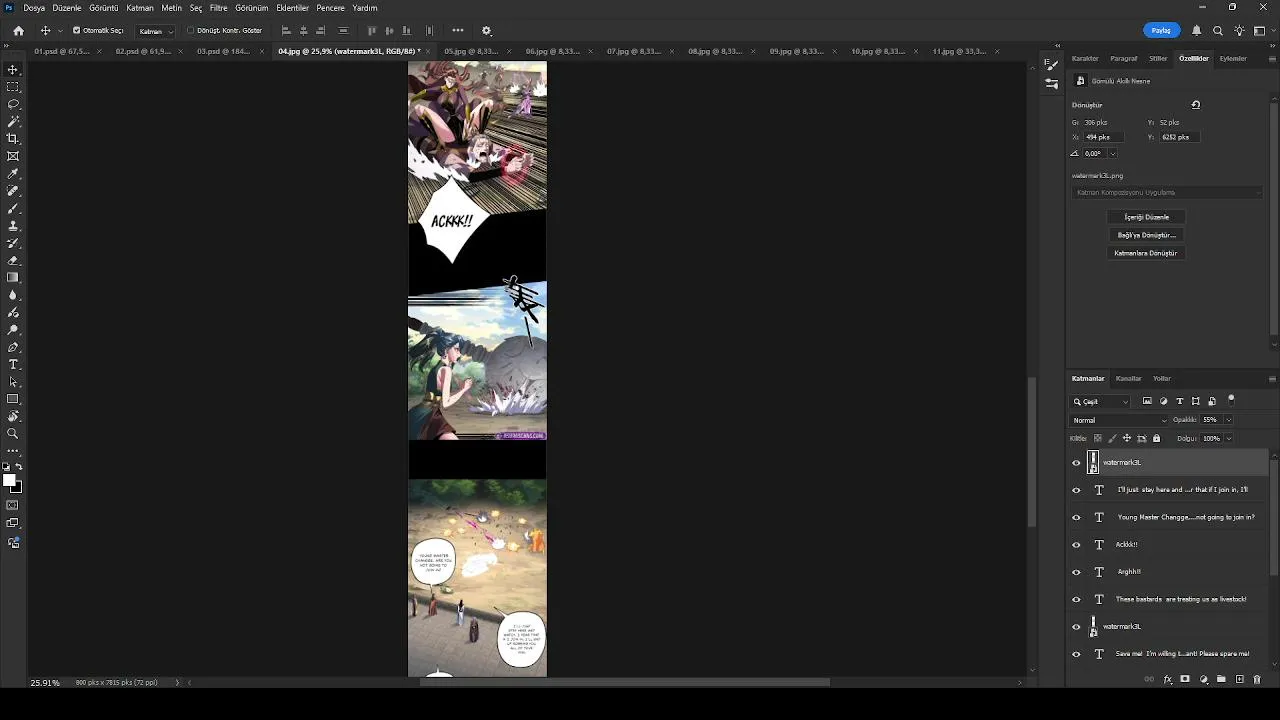Viewport: 1280px width, 720px height.
Task: Click the İçeriği Düzenle button
Action: [1146, 217]
